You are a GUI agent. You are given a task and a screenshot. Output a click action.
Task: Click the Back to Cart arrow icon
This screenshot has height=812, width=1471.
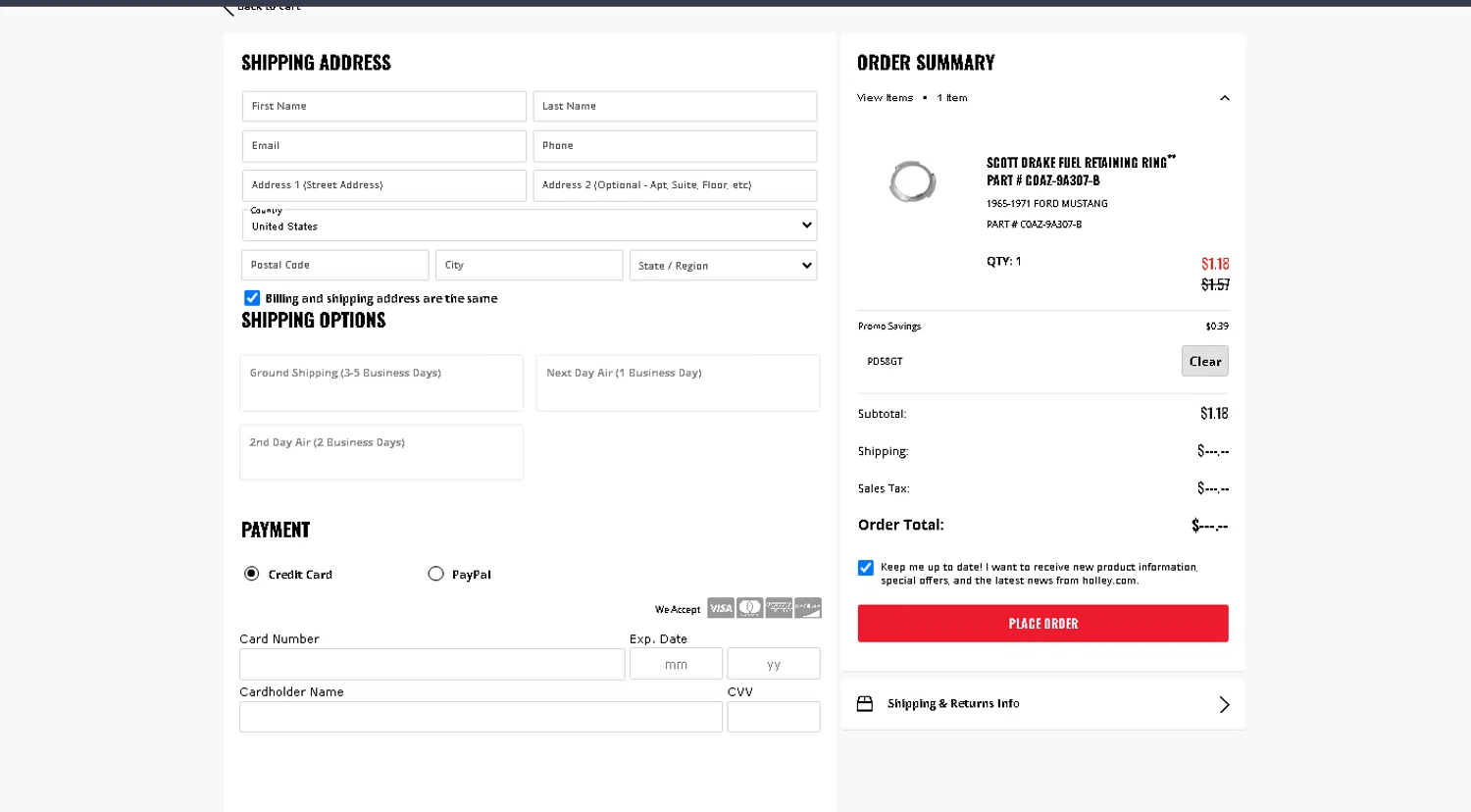pos(228,9)
